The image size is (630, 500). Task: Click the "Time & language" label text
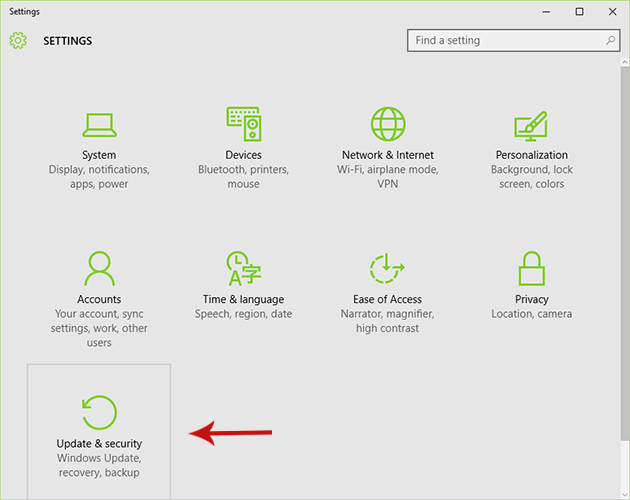click(x=243, y=299)
